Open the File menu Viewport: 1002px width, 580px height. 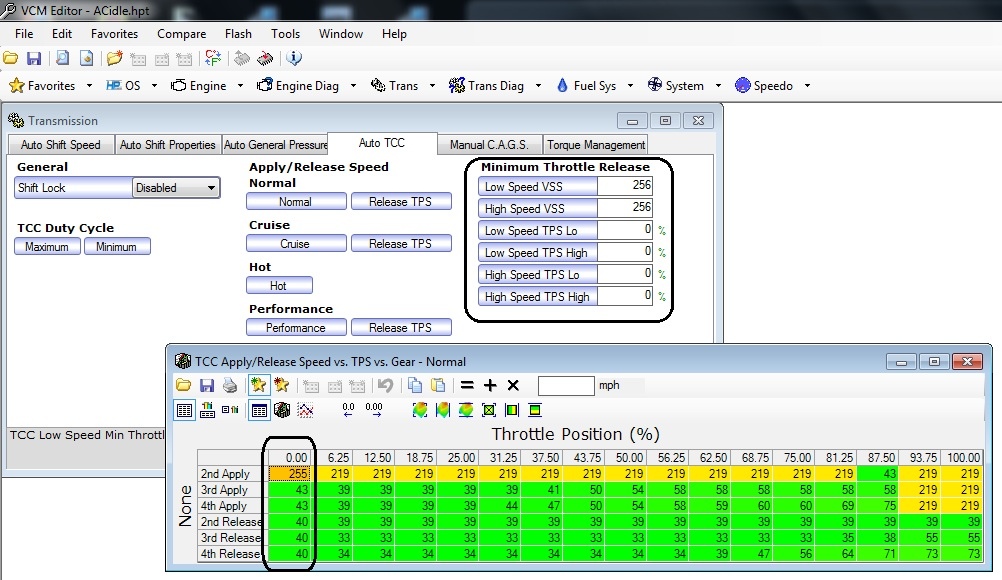click(24, 34)
